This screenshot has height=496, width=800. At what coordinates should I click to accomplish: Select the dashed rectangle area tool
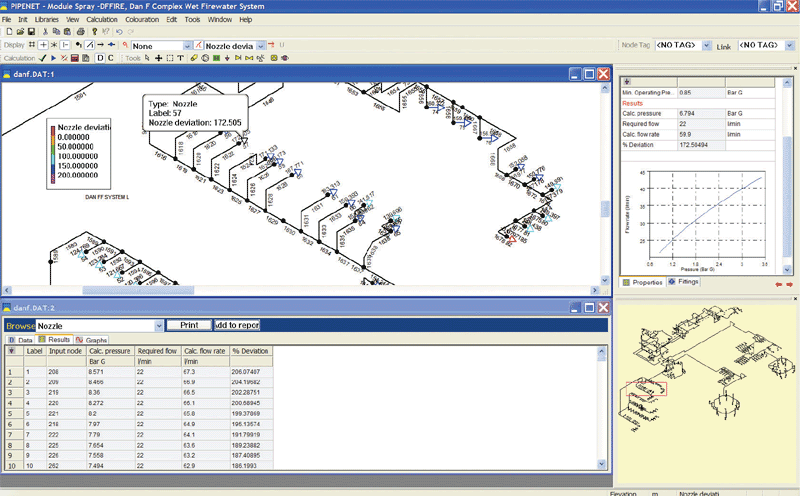(x=170, y=58)
